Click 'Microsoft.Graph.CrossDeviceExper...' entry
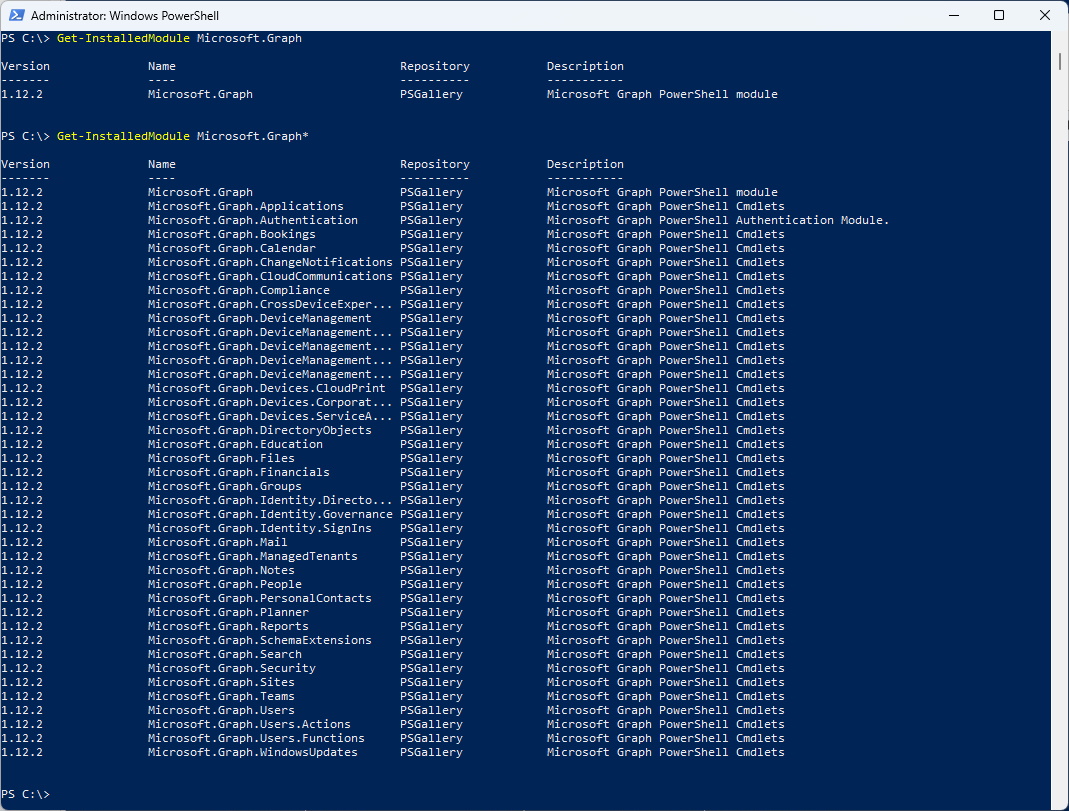The height and width of the screenshot is (811, 1069). tap(270, 304)
